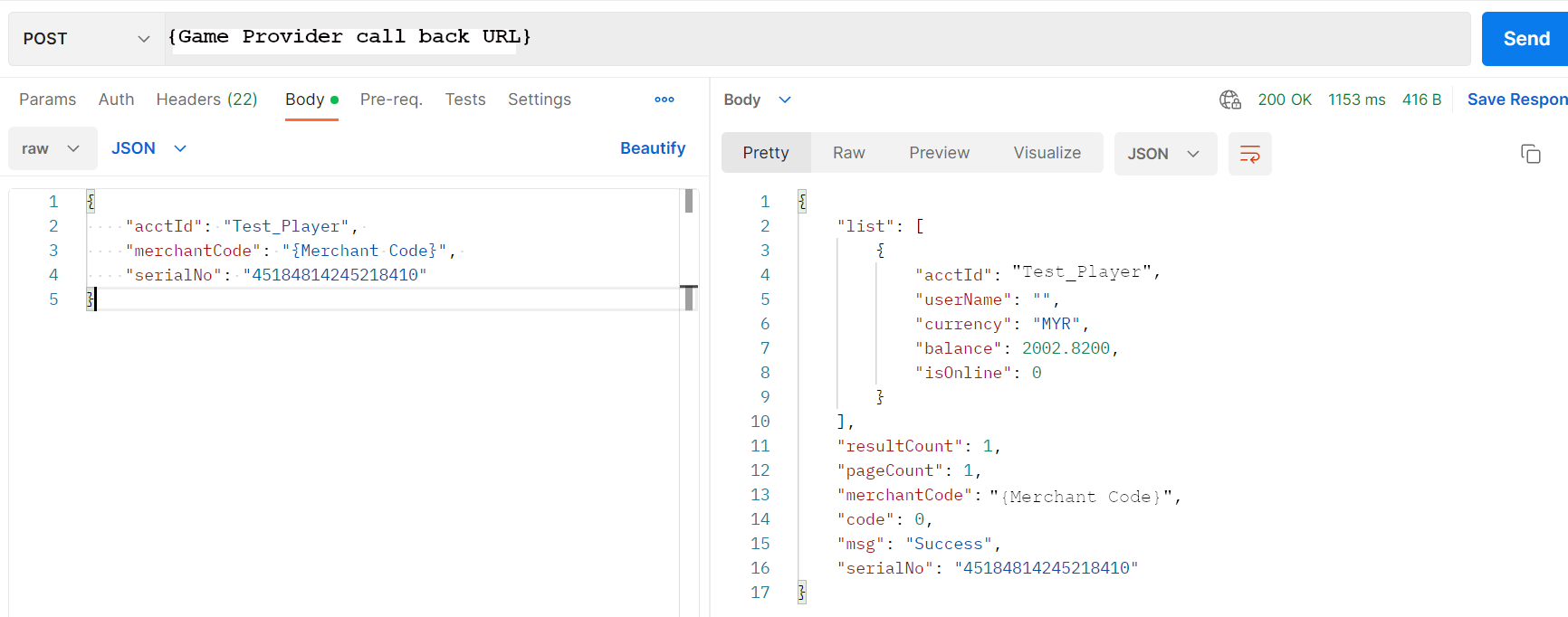The height and width of the screenshot is (617, 1568).
Task: Open the Tests tab
Action: (x=464, y=100)
